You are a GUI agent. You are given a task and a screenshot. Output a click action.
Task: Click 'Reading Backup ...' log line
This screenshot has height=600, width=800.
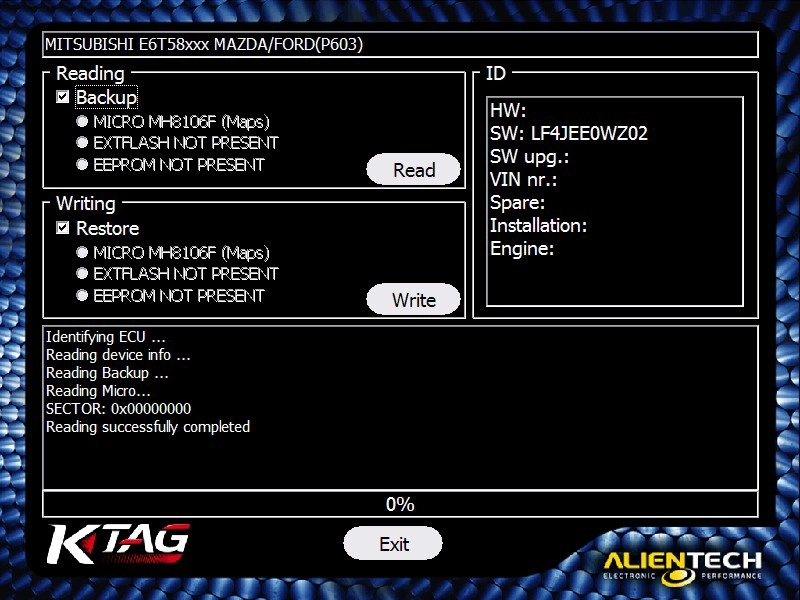107,373
